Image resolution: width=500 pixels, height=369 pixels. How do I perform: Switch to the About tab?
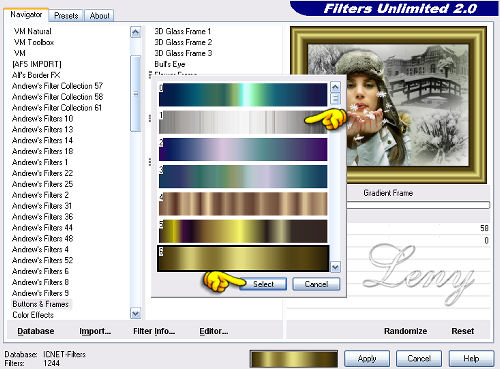pos(99,16)
